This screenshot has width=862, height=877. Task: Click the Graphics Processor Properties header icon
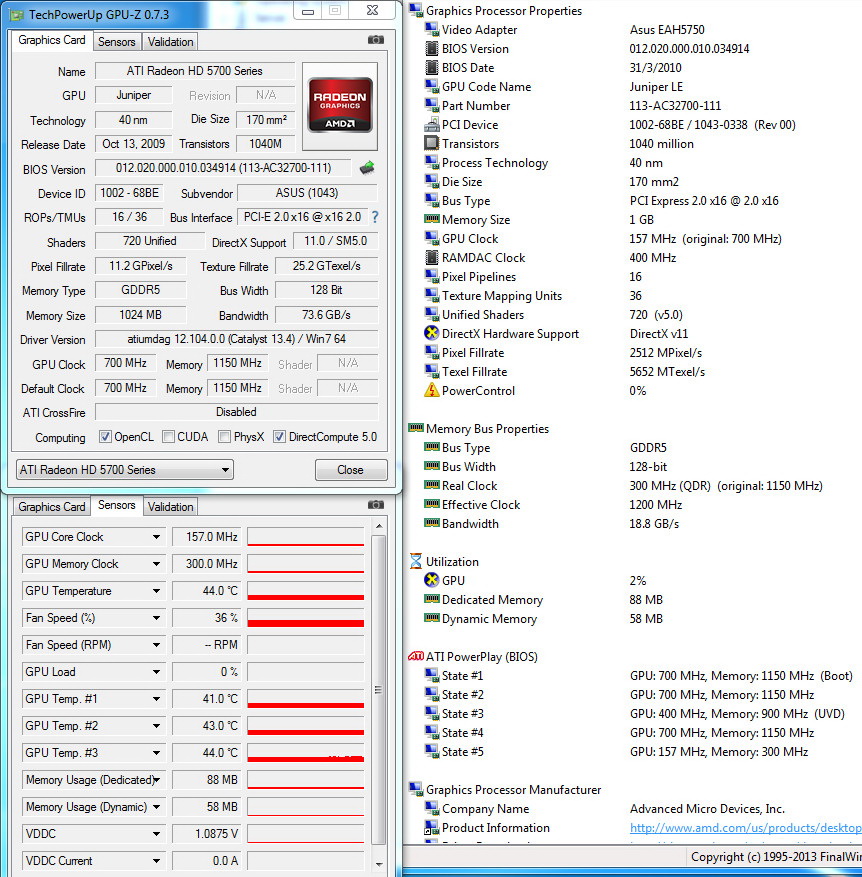(416, 10)
